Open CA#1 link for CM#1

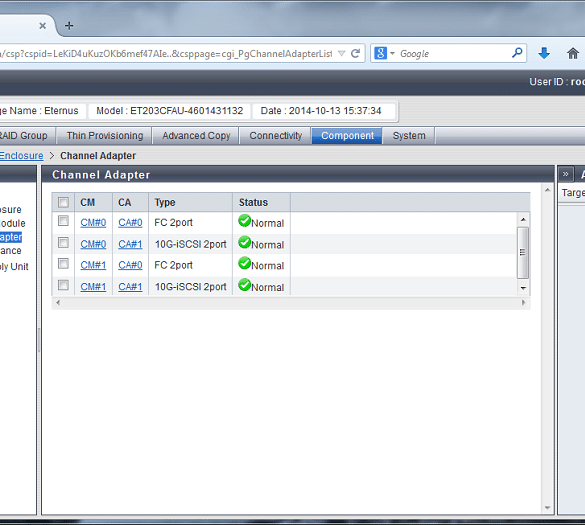(x=130, y=287)
